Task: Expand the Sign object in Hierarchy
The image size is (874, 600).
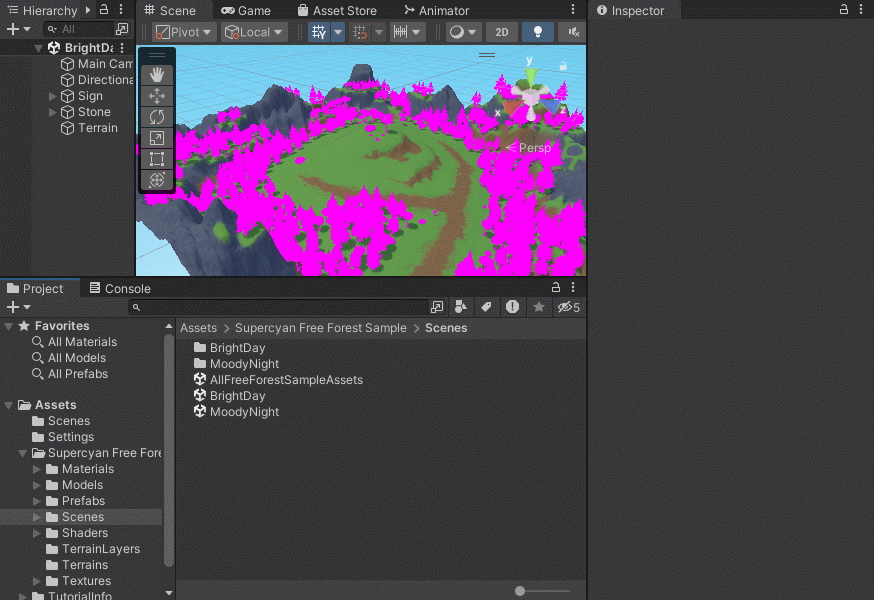Action: point(53,96)
